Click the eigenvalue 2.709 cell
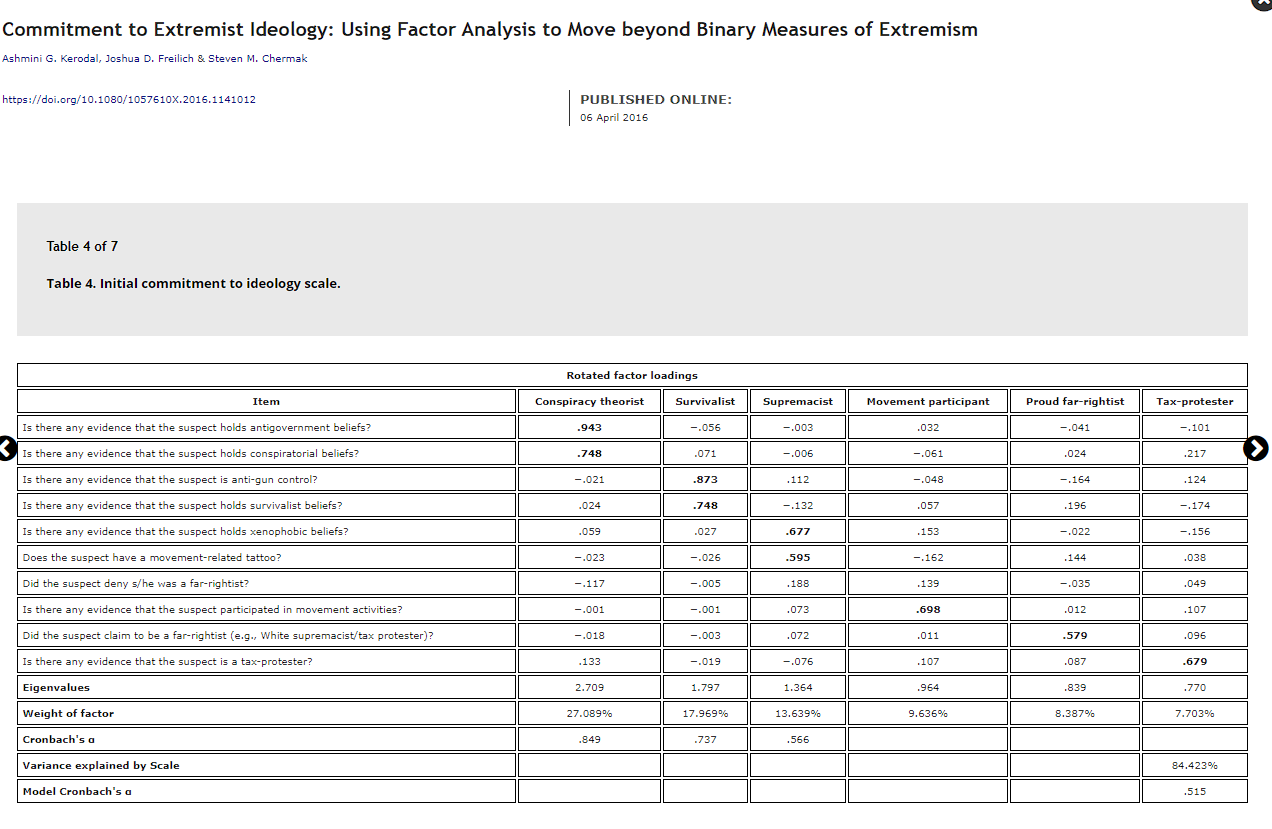Image resolution: width=1272 pixels, height=829 pixels. click(x=590, y=687)
